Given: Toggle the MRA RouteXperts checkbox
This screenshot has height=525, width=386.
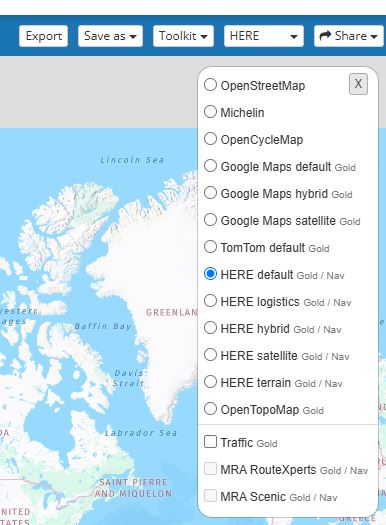Looking at the screenshot, I should click(x=210, y=469).
